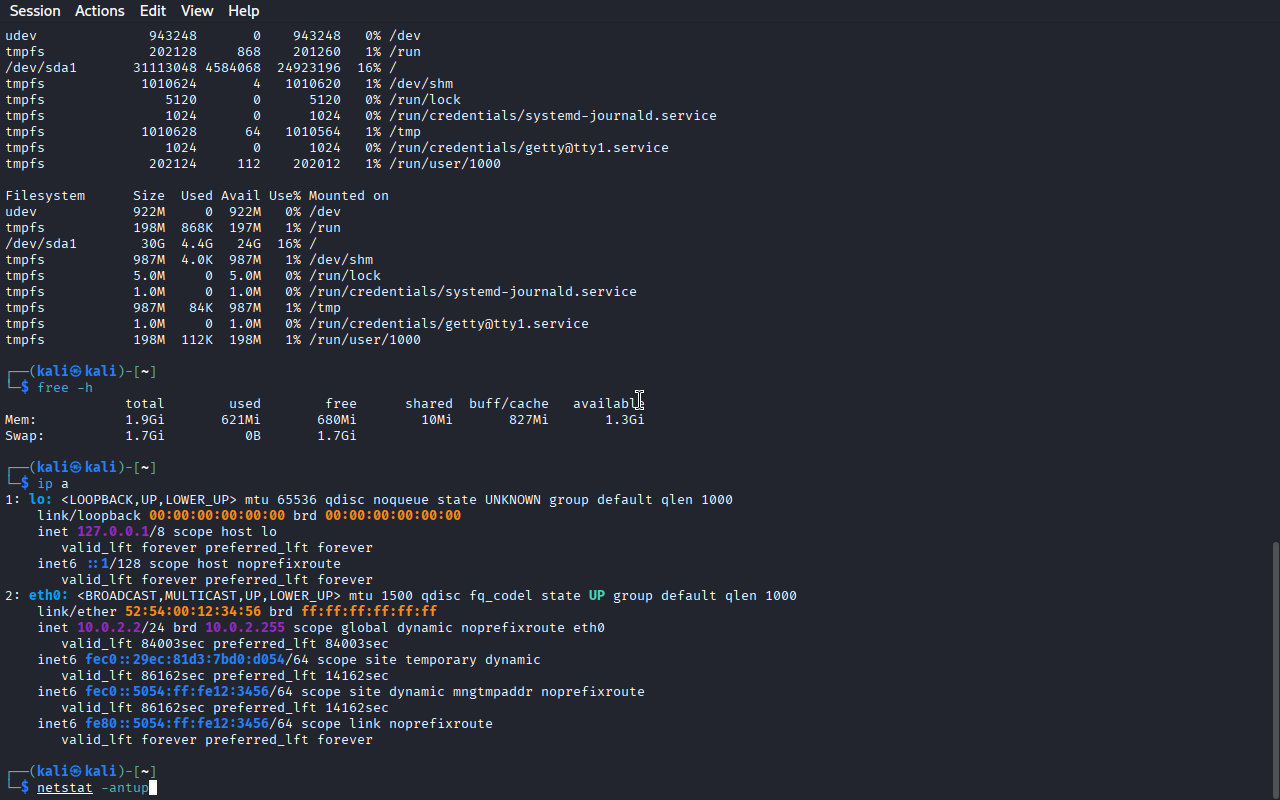Click the green UP state for eth0
Screen dimensions: 1280x800
tap(596, 596)
